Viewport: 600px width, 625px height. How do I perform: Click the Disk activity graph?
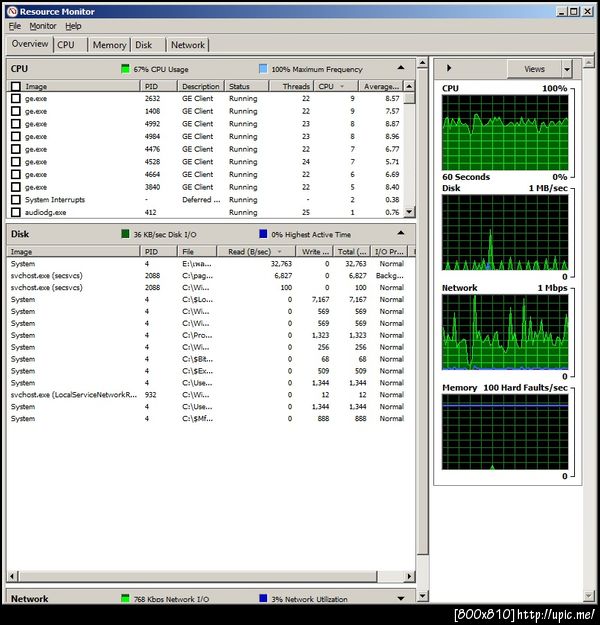coord(505,232)
